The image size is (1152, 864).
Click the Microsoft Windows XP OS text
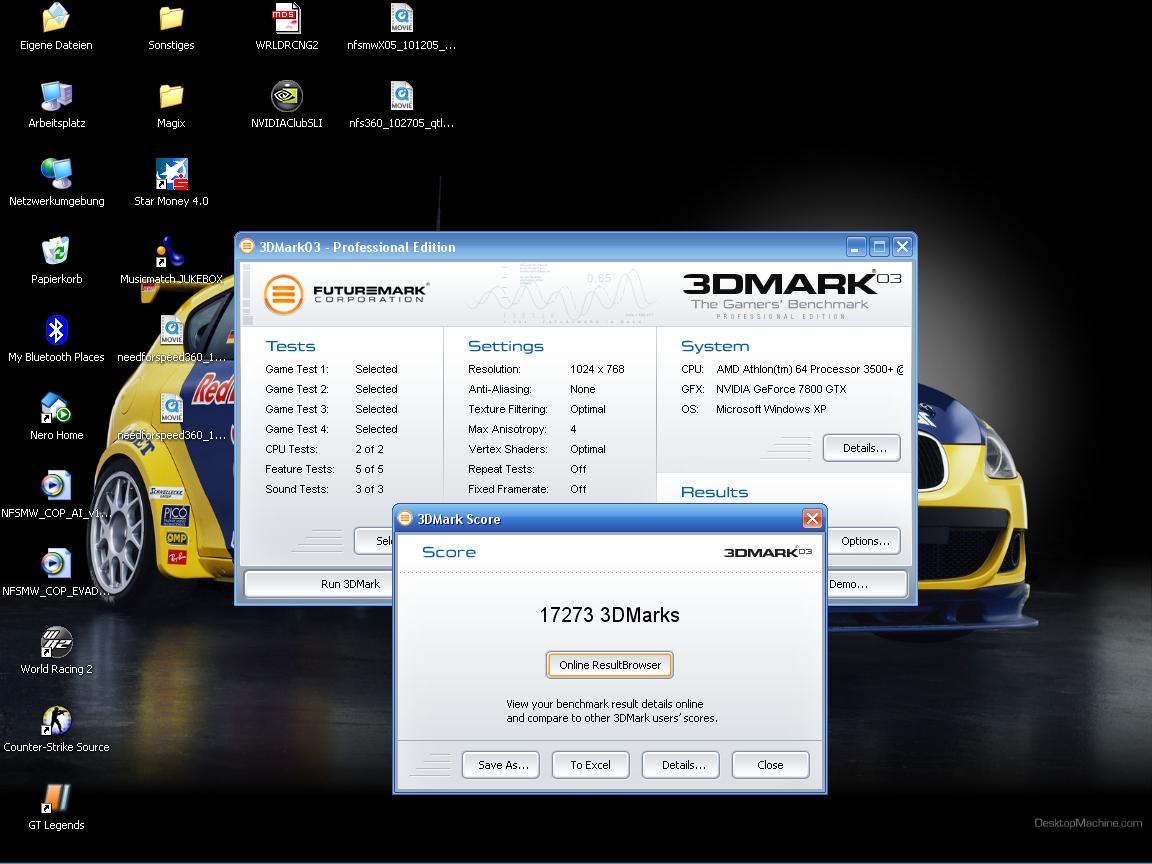tap(771, 408)
